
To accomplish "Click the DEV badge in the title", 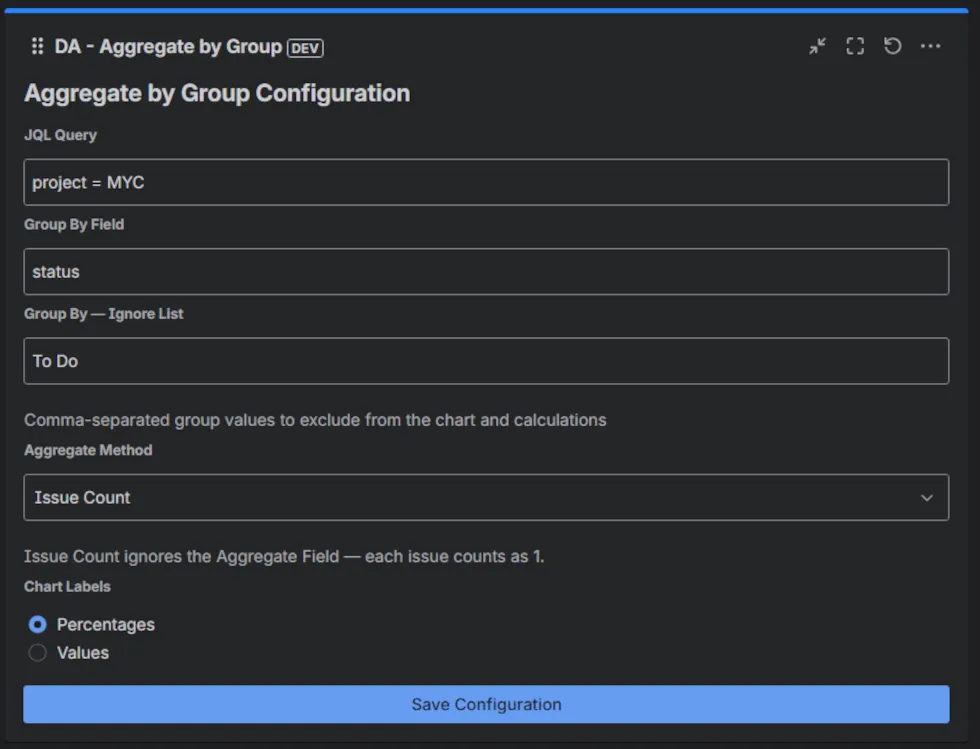I will [305, 48].
